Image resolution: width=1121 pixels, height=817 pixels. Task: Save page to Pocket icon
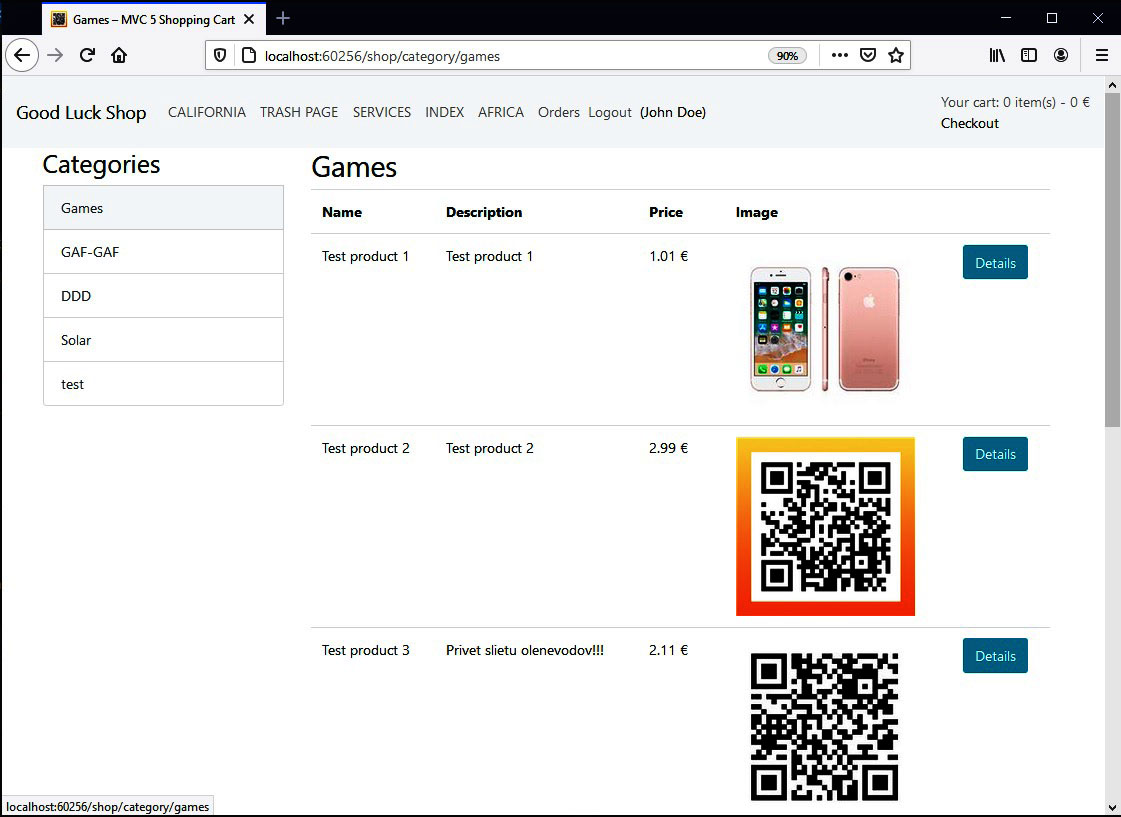[868, 55]
